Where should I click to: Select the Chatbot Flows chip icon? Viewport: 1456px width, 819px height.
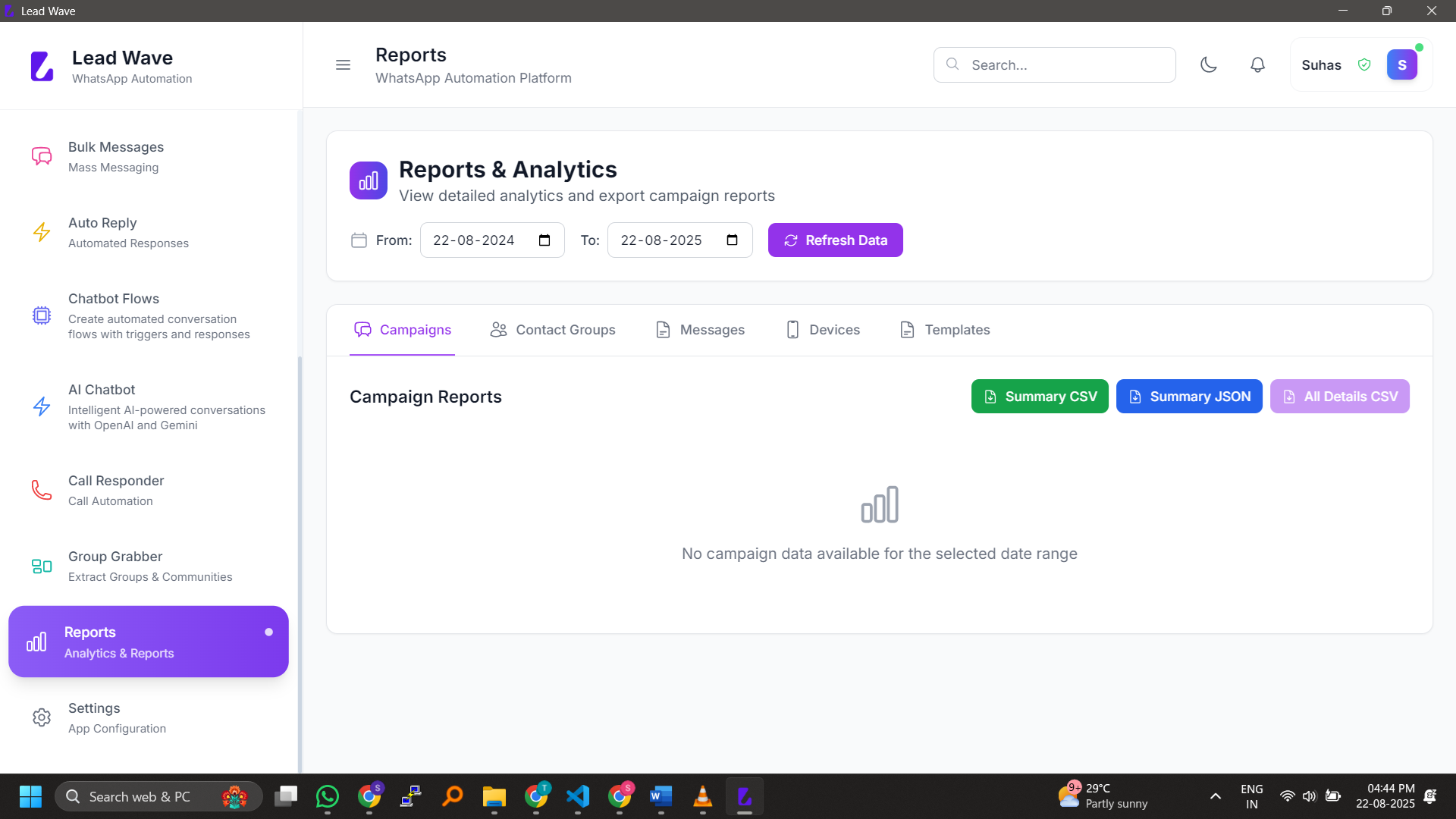(42, 315)
